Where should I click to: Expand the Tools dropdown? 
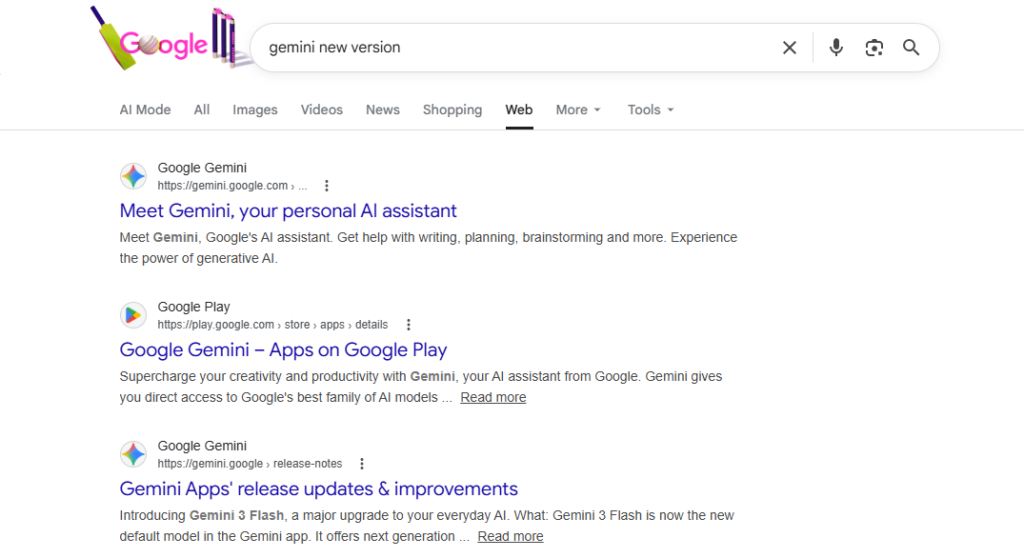(x=650, y=110)
